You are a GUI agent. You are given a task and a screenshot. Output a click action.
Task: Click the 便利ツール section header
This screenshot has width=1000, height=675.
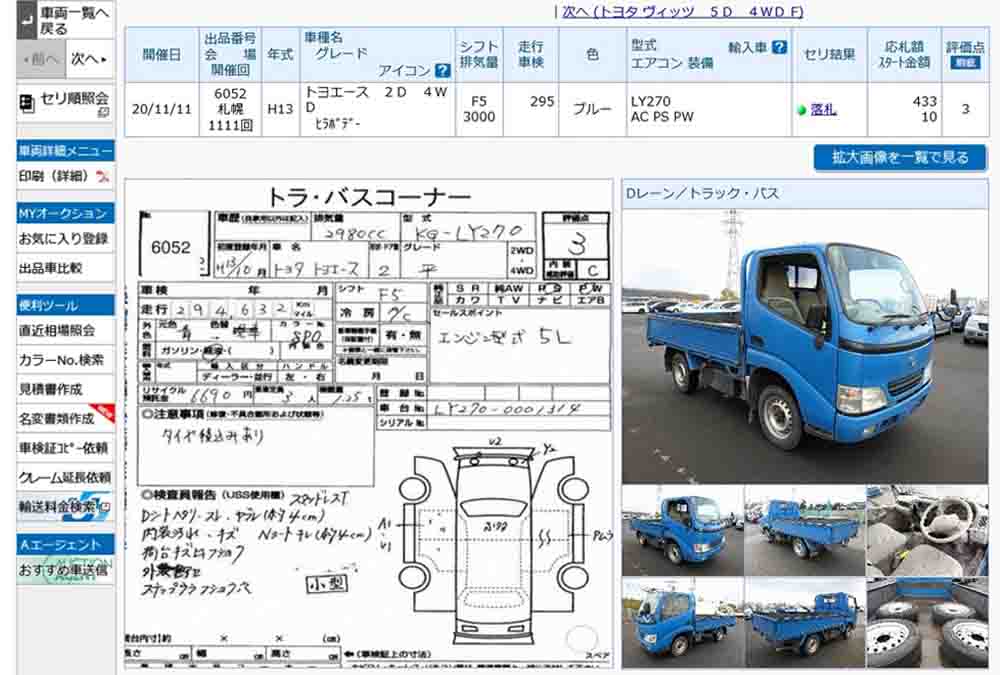click(65, 305)
